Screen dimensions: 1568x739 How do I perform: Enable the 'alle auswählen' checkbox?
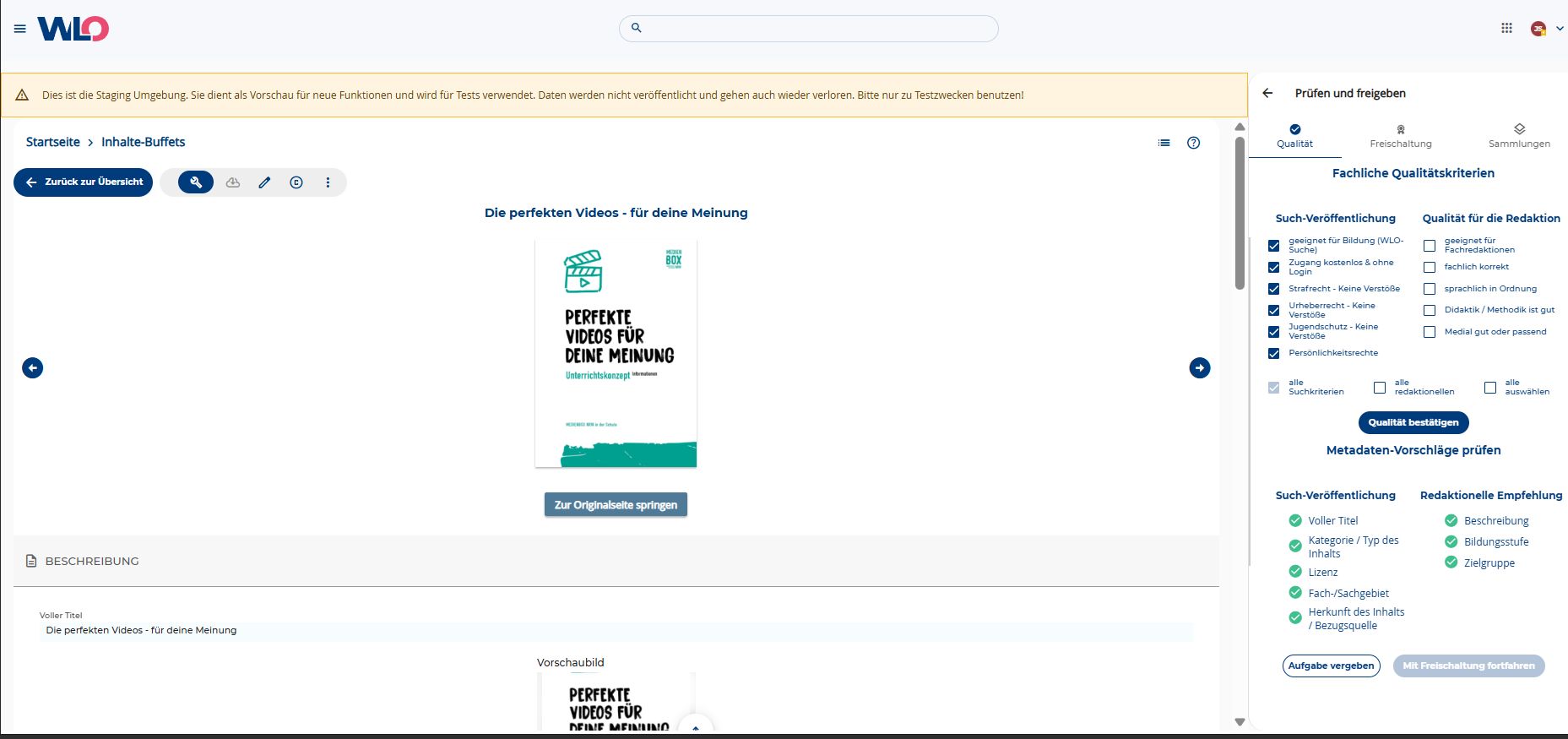[1490, 388]
